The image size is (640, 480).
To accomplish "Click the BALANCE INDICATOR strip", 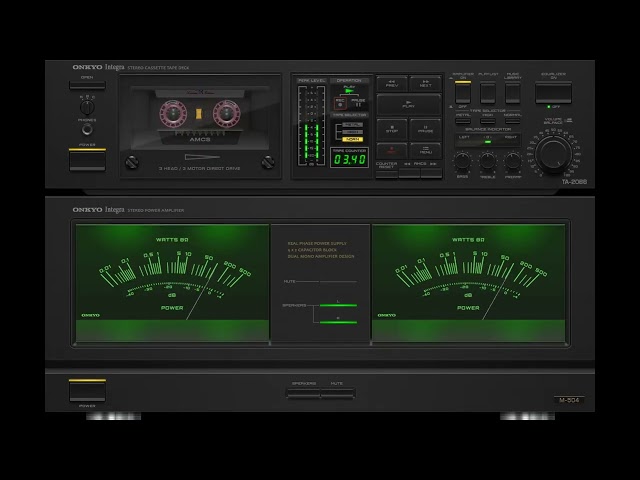I will (488, 140).
